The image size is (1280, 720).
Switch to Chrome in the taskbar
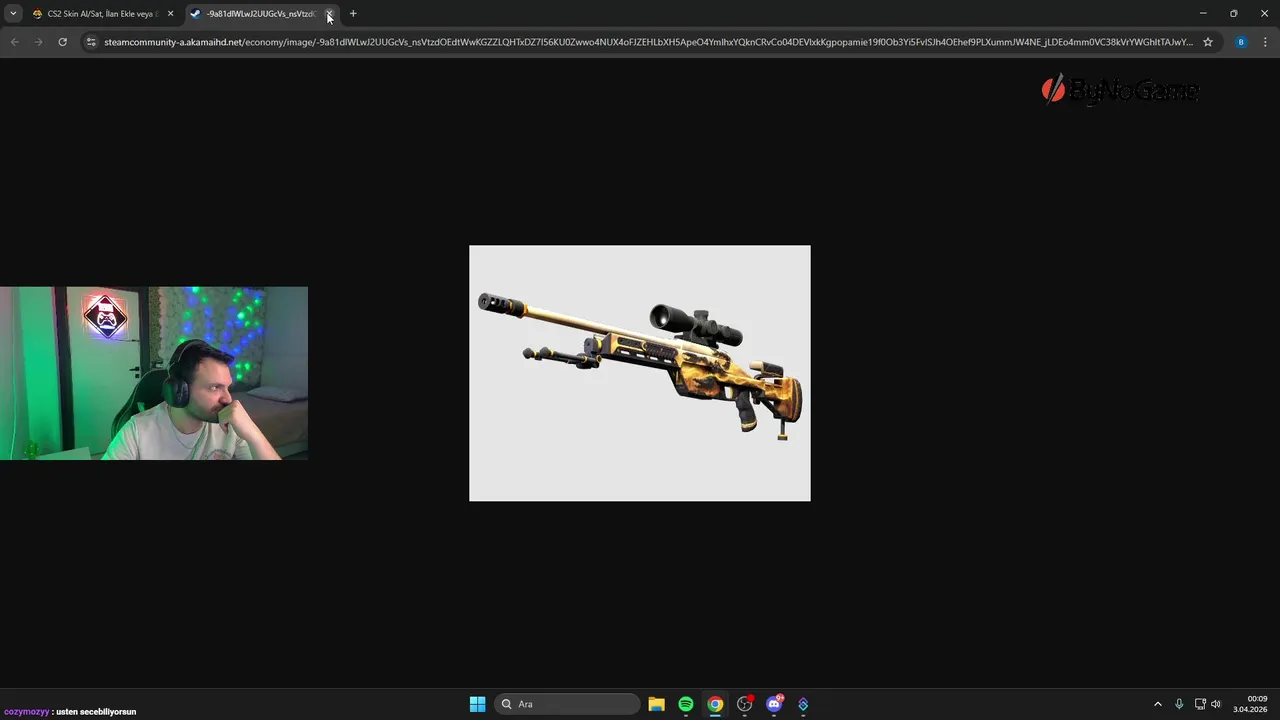click(x=715, y=704)
